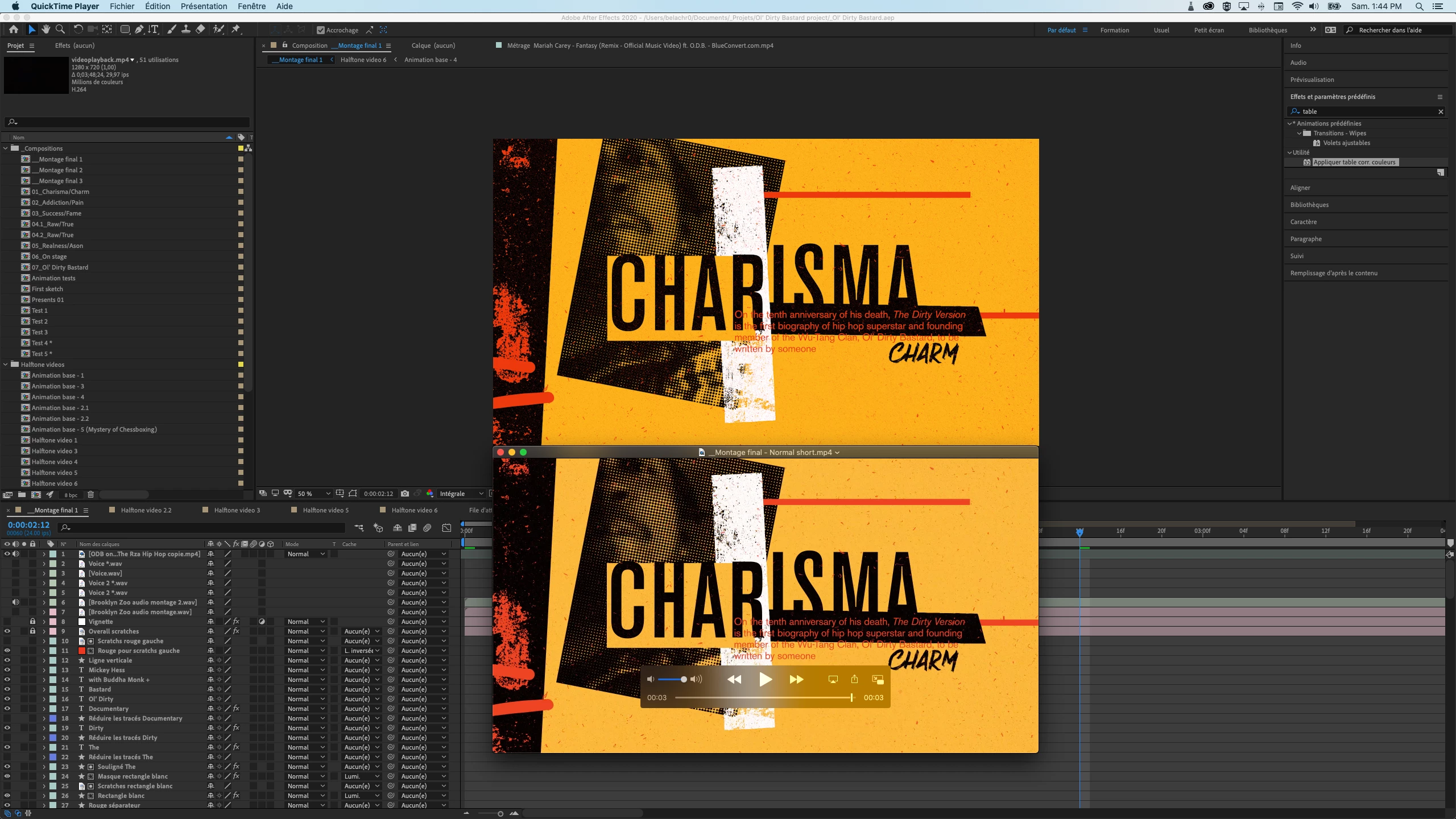This screenshot has height=819, width=1456.
Task: Select the Hand tool
Action: (x=45, y=30)
